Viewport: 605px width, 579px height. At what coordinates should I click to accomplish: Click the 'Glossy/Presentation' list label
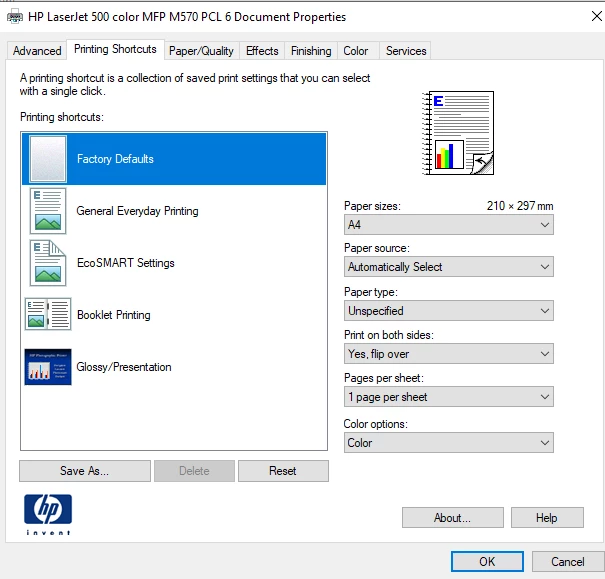124,367
